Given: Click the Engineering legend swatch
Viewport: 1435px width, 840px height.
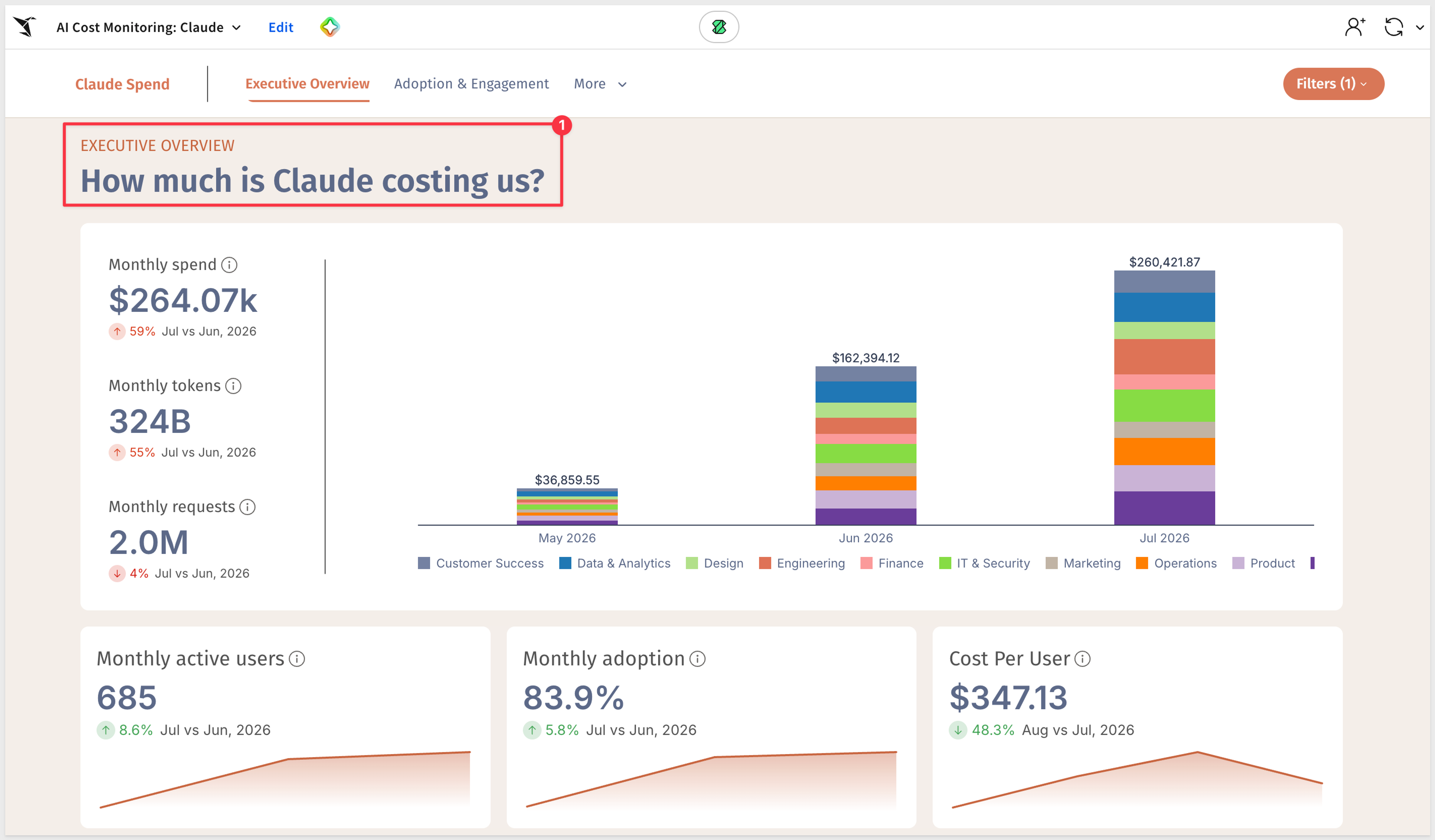Looking at the screenshot, I should coord(765,563).
